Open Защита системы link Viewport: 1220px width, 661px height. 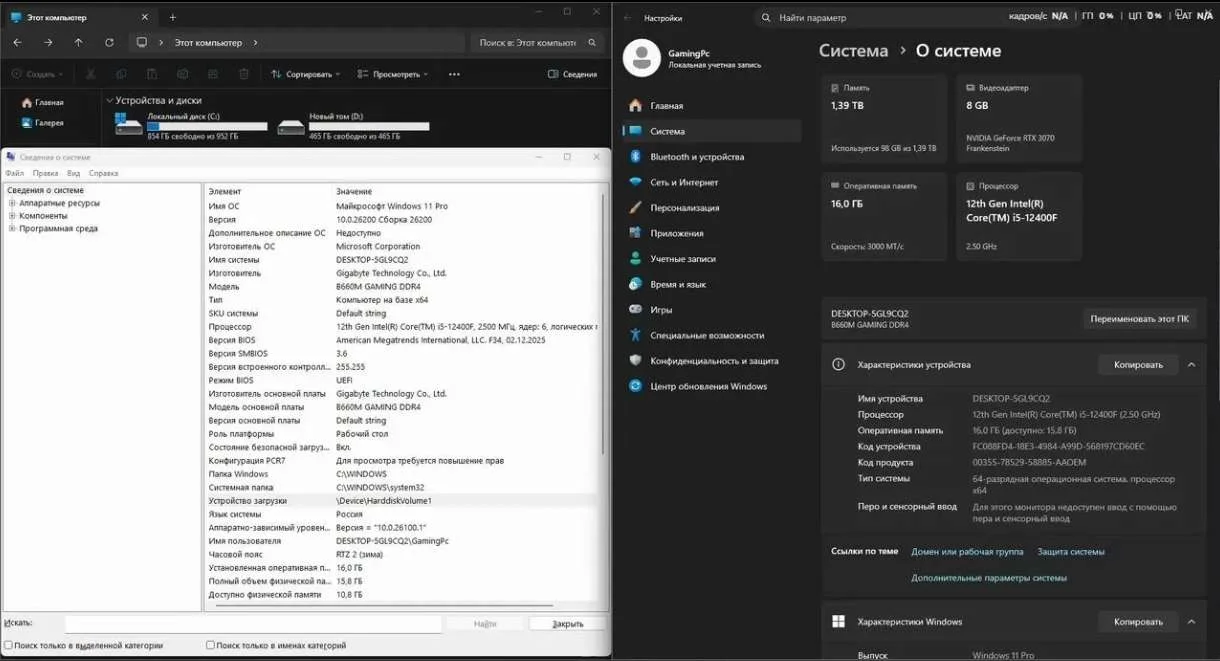click(1071, 552)
